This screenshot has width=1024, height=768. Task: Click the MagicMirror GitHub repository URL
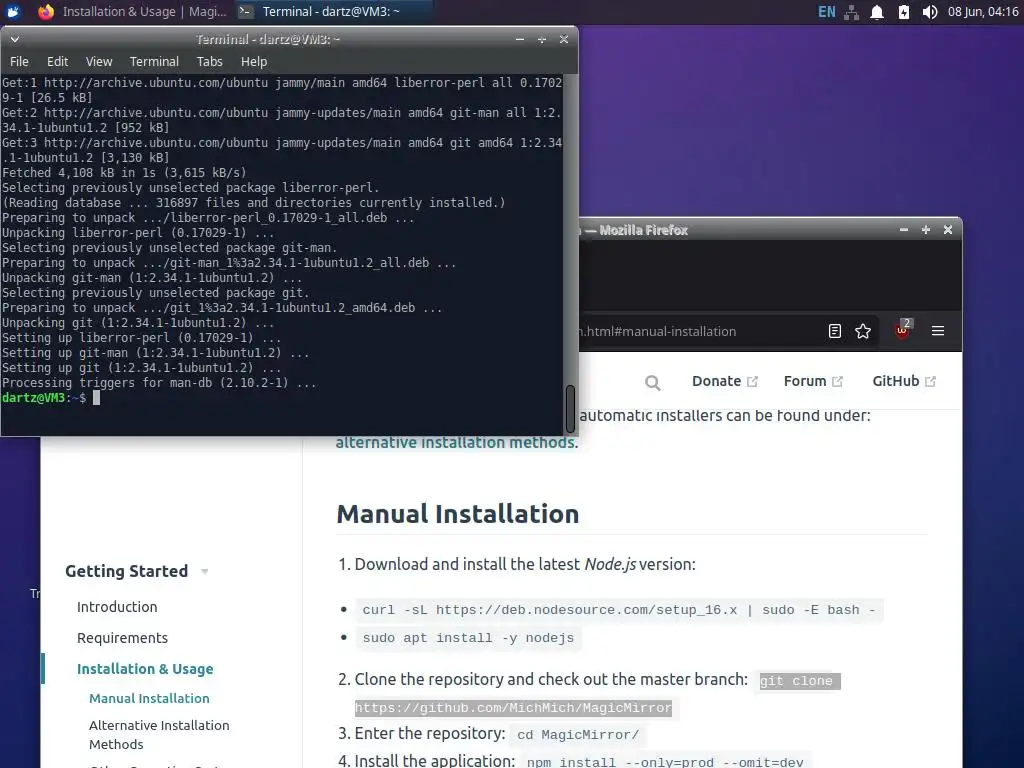tap(513, 708)
